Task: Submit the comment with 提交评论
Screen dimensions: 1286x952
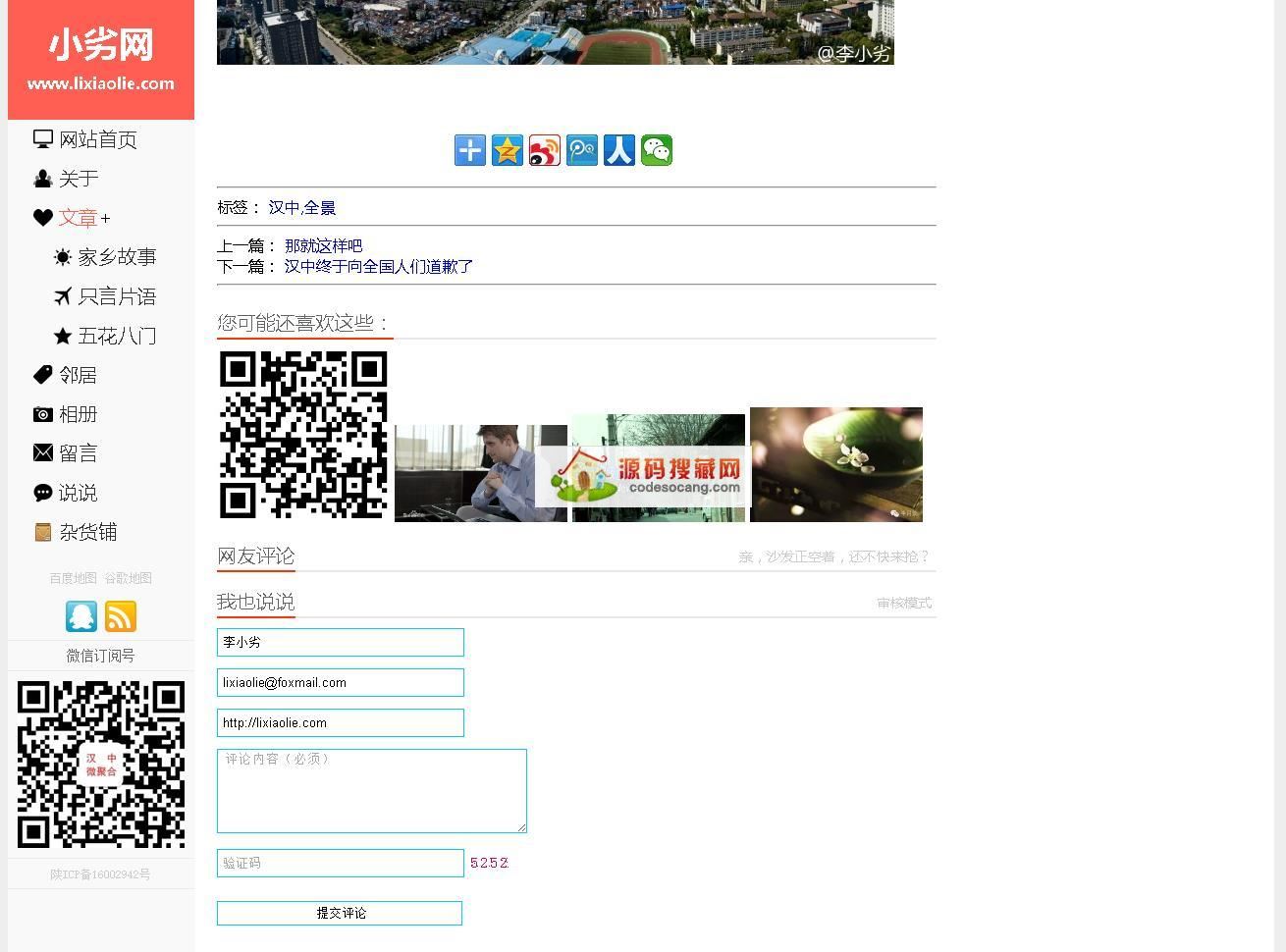Action: (339, 913)
